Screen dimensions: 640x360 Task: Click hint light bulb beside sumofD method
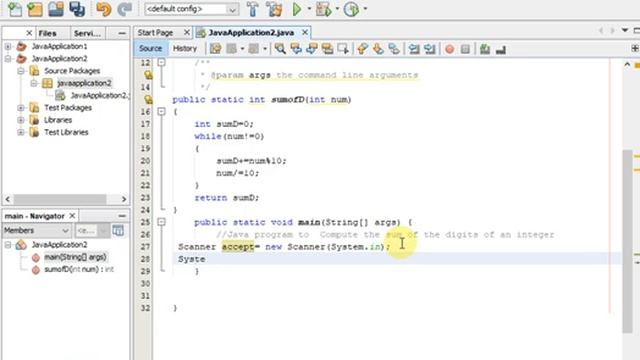(x=148, y=100)
